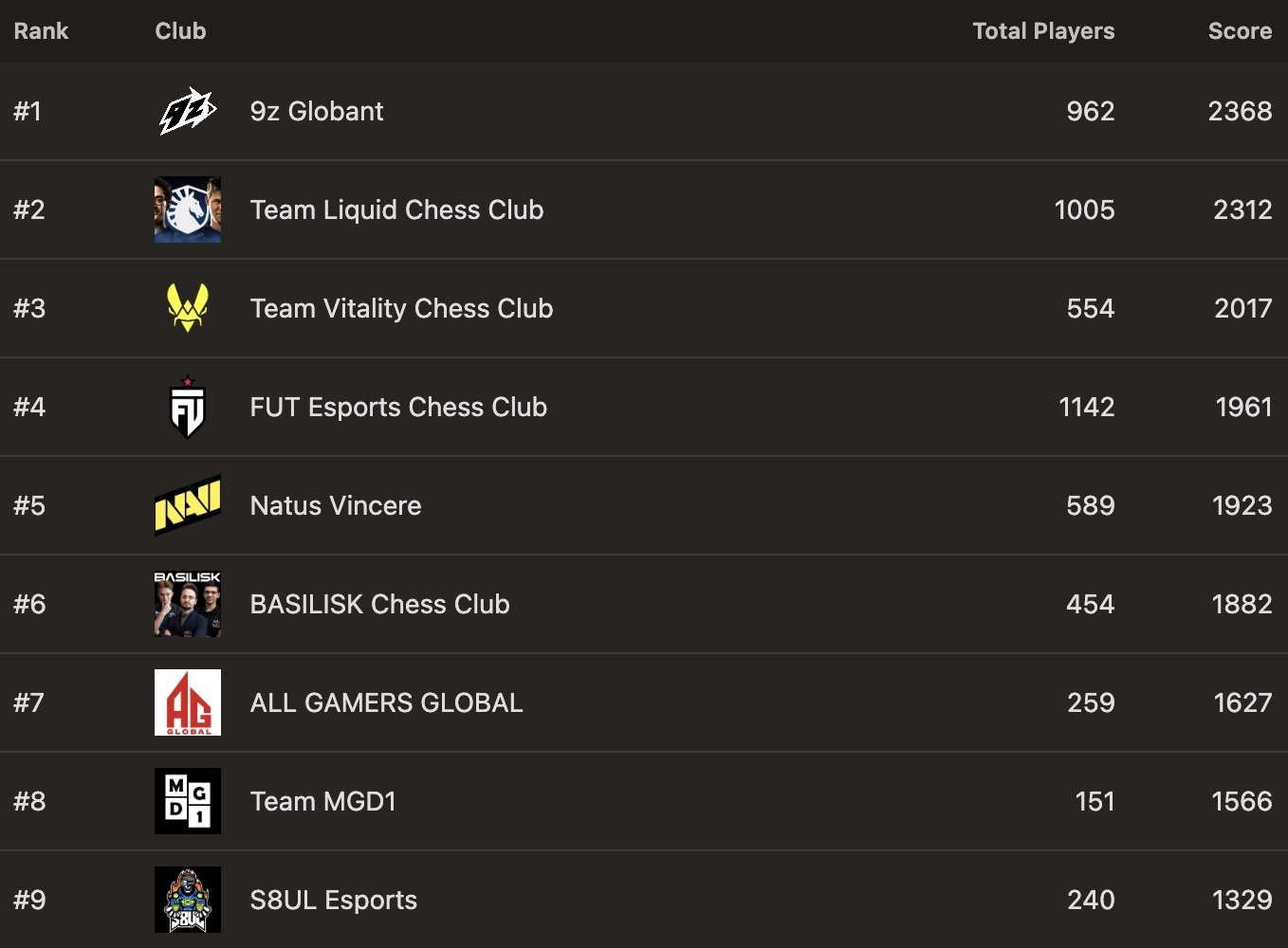Click the FUT Esports shield logo
The width and height of the screenshot is (1288, 948).
pos(188,407)
